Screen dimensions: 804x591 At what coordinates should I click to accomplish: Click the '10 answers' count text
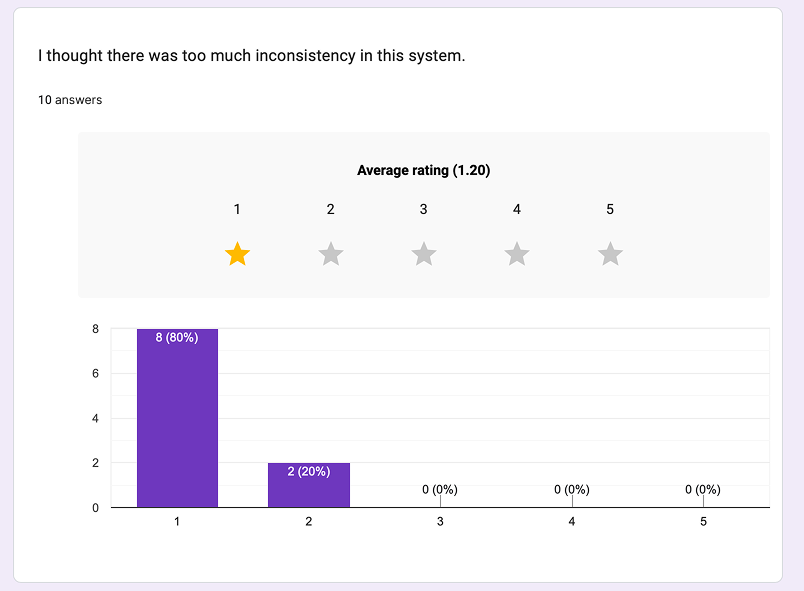pyautogui.click(x=70, y=100)
